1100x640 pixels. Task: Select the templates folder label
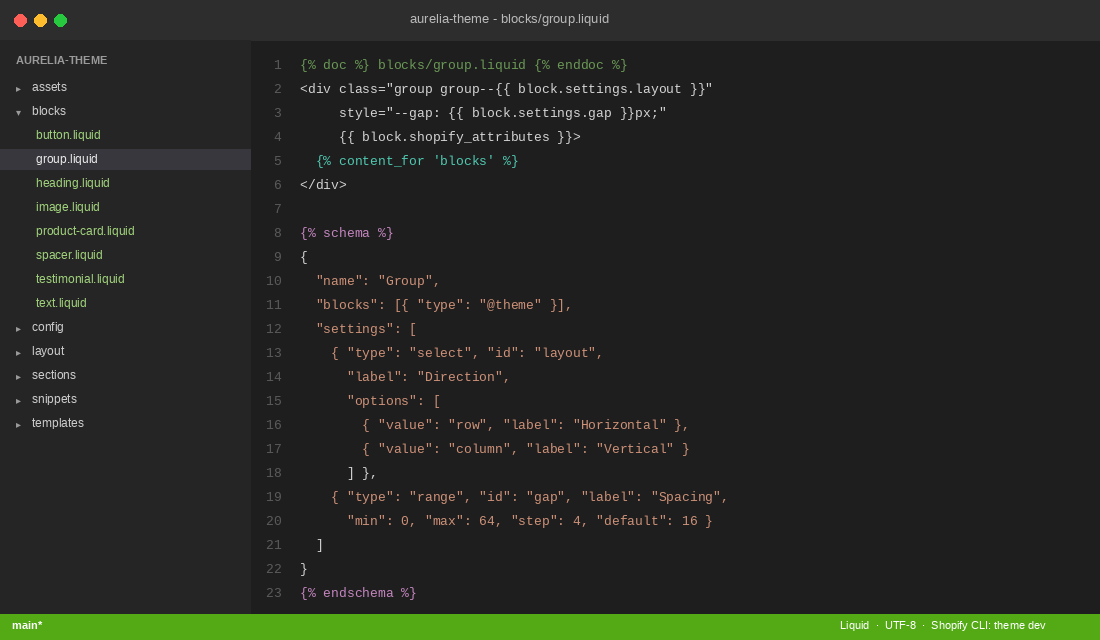(x=58, y=422)
